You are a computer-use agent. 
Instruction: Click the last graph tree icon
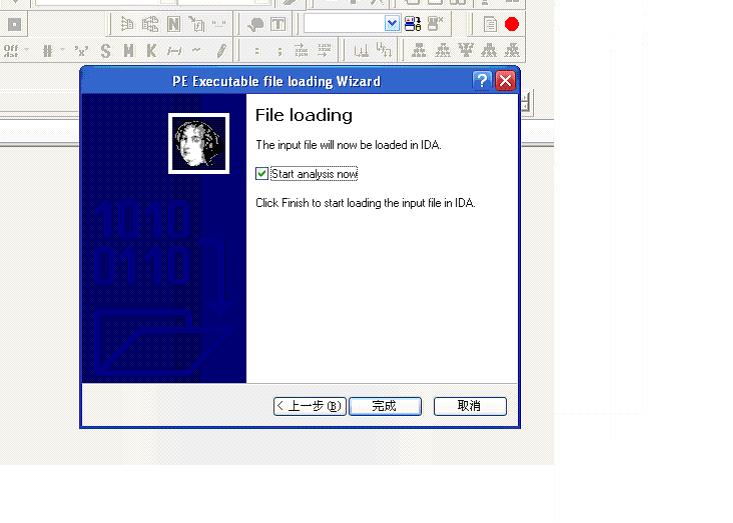pyautogui.click(x=512, y=50)
